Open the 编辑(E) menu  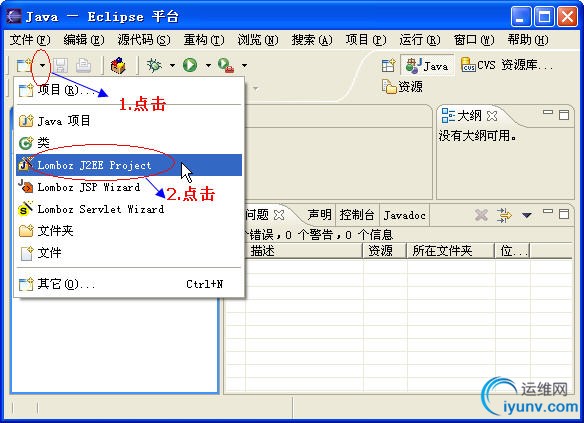tap(84, 39)
